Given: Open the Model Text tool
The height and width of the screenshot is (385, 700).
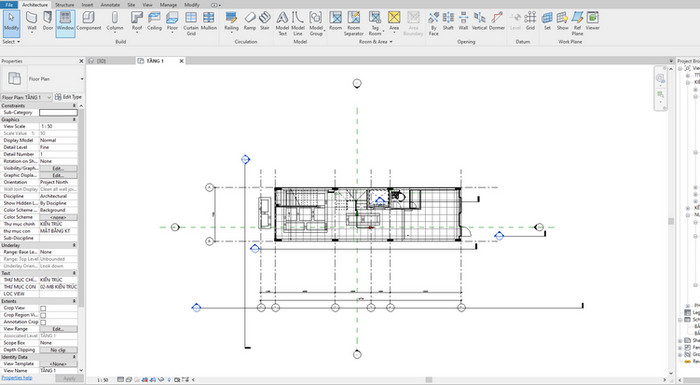Looking at the screenshot, I should pos(282,23).
